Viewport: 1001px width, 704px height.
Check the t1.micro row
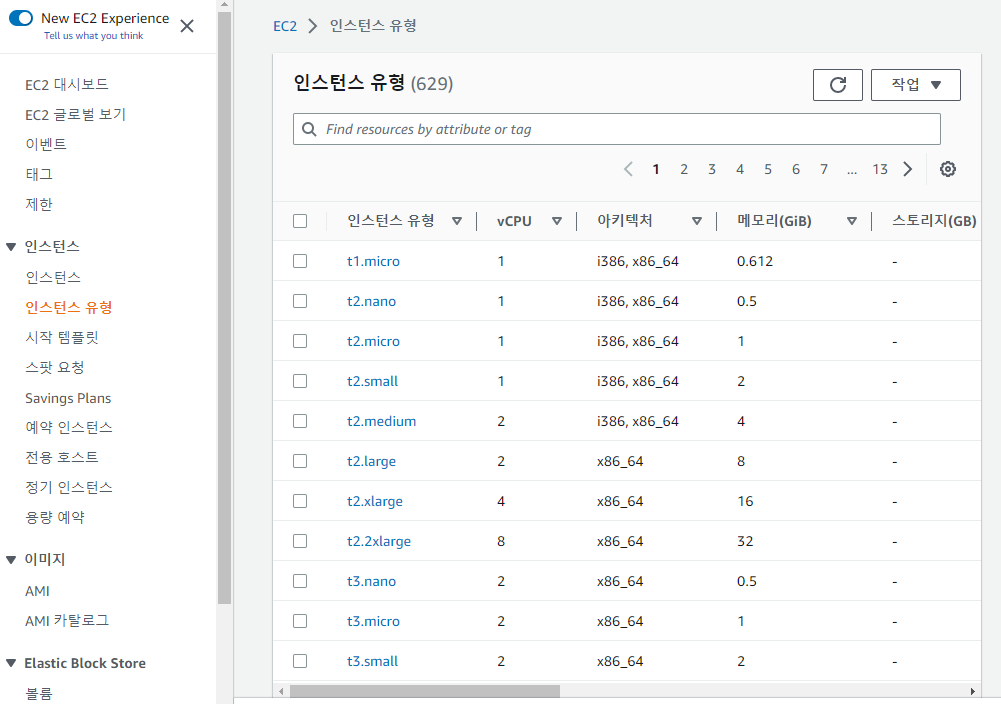(300, 261)
